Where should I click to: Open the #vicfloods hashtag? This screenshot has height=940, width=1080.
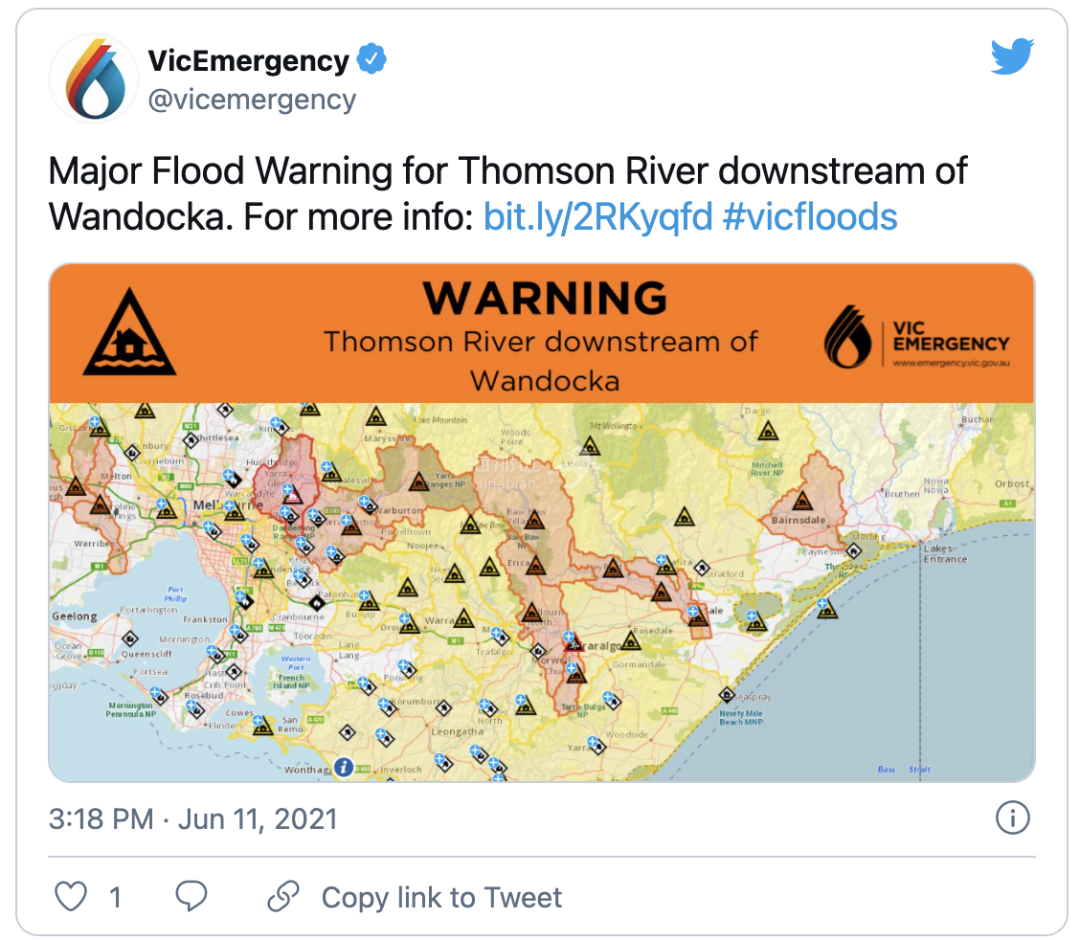tap(810, 217)
